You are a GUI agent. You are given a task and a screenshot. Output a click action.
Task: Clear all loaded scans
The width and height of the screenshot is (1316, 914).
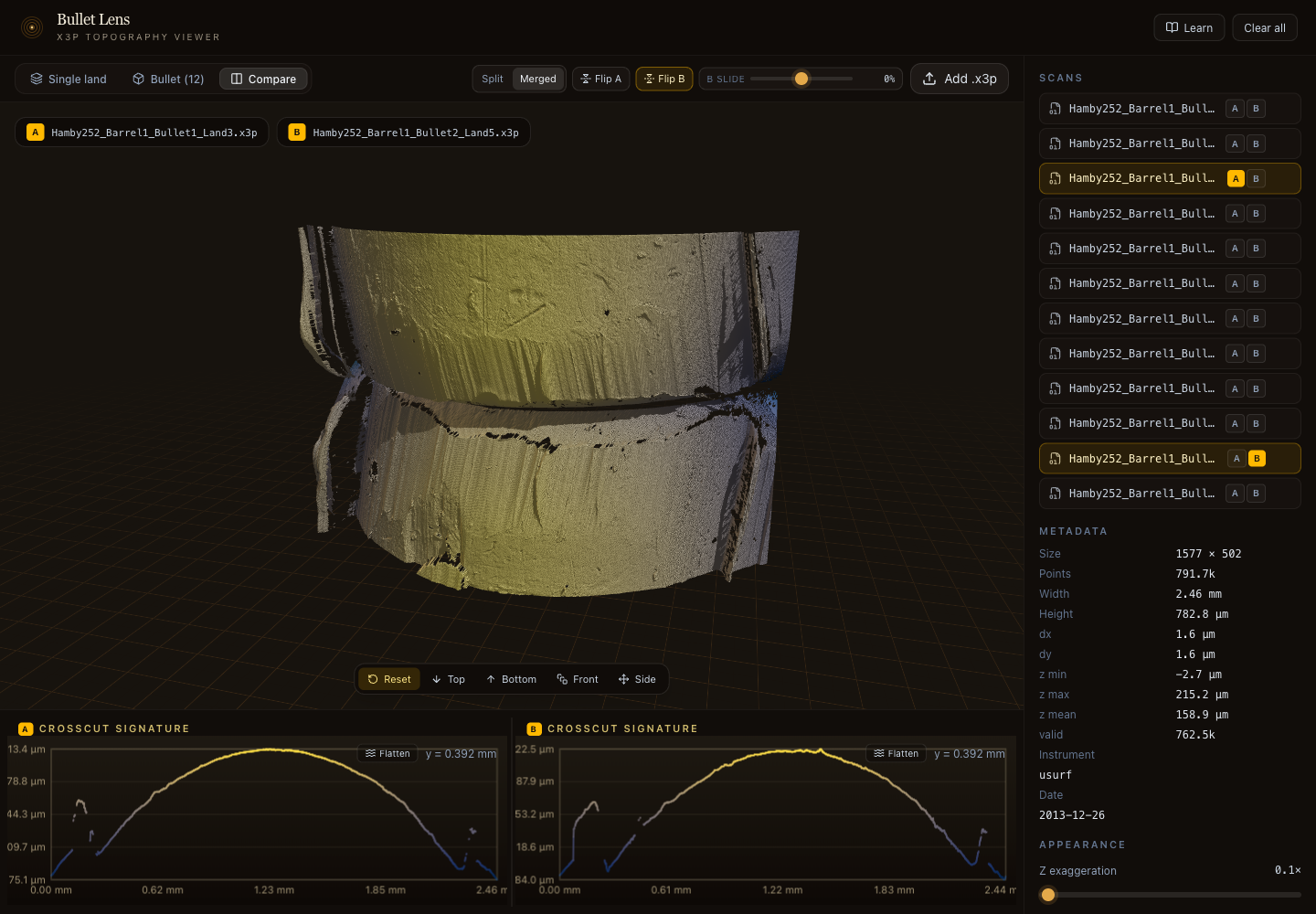click(1265, 27)
